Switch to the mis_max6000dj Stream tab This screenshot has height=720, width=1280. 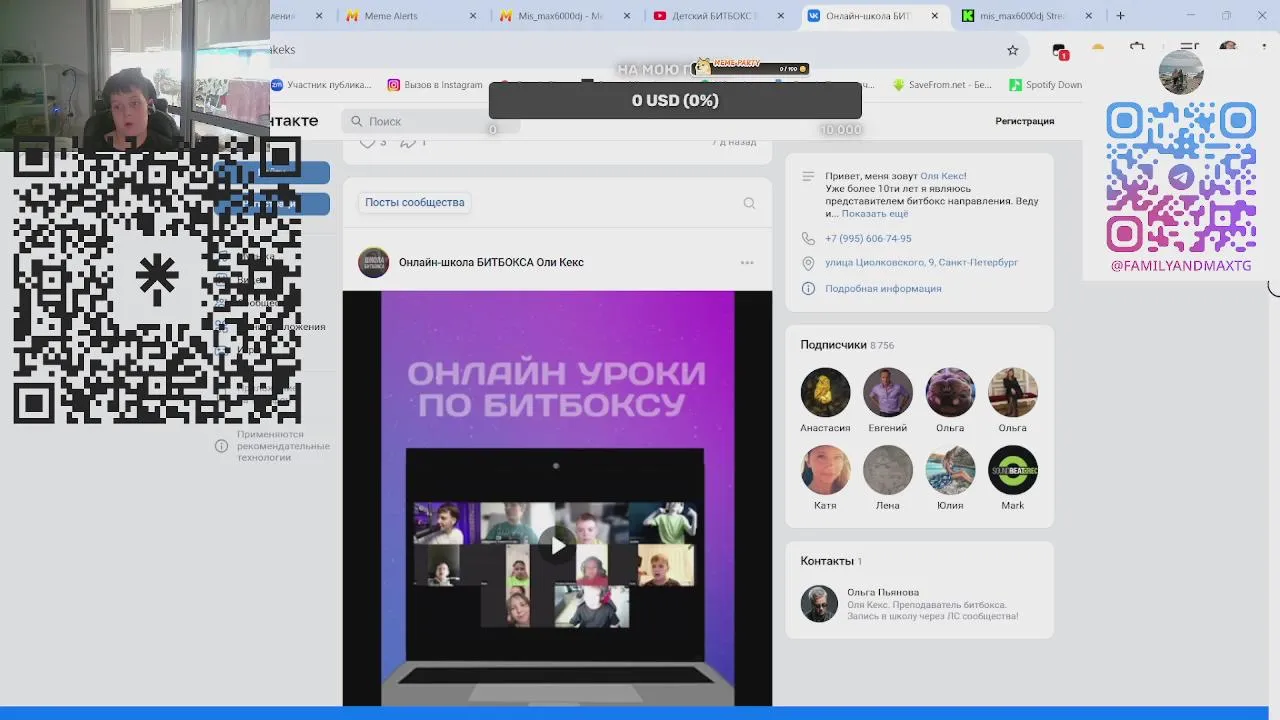[1027, 16]
